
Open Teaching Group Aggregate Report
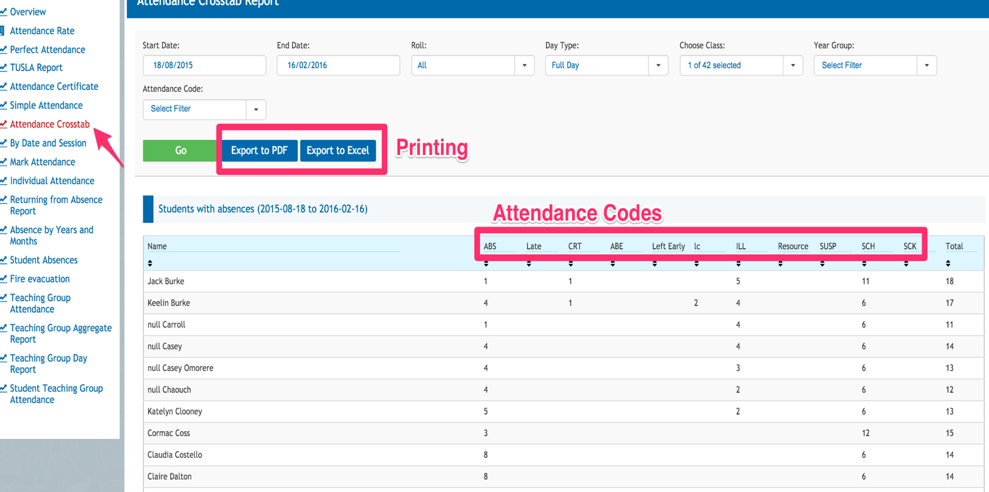click(x=61, y=334)
